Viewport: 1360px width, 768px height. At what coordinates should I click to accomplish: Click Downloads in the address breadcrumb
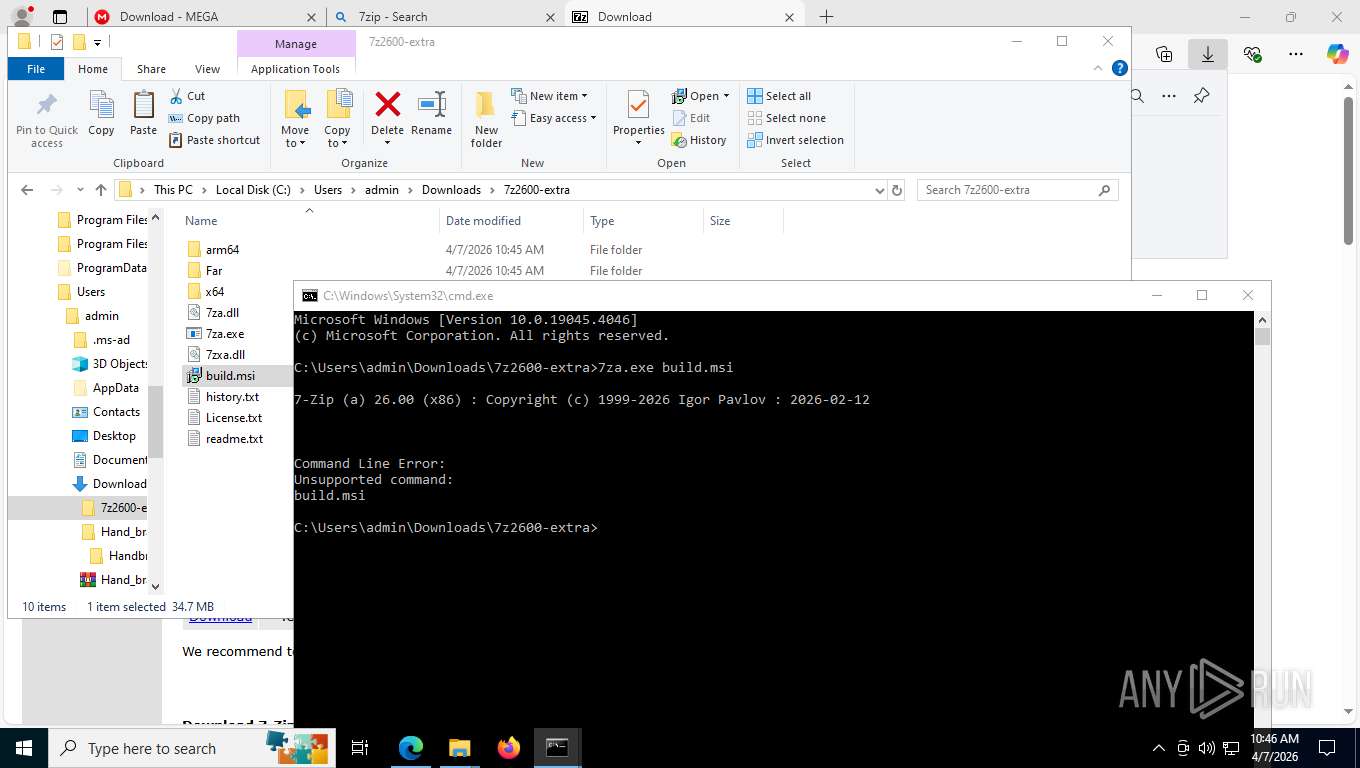point(451,190)
